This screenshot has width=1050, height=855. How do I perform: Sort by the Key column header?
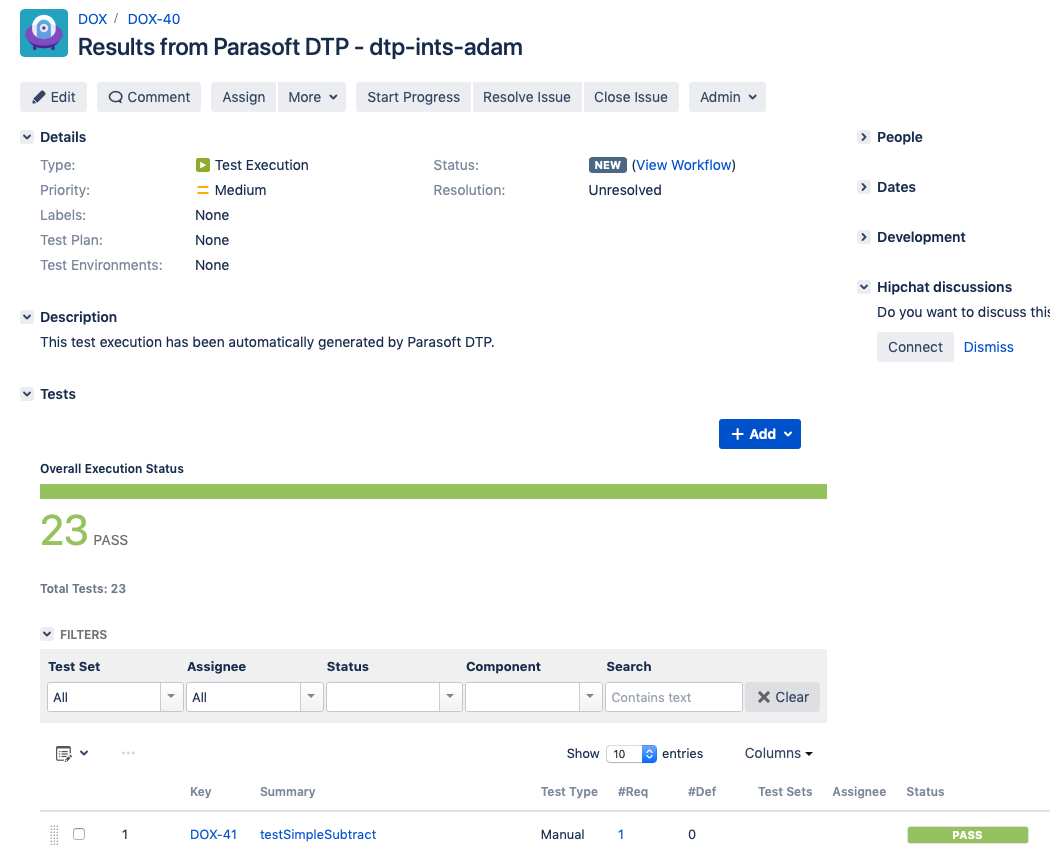click(201, 791)
